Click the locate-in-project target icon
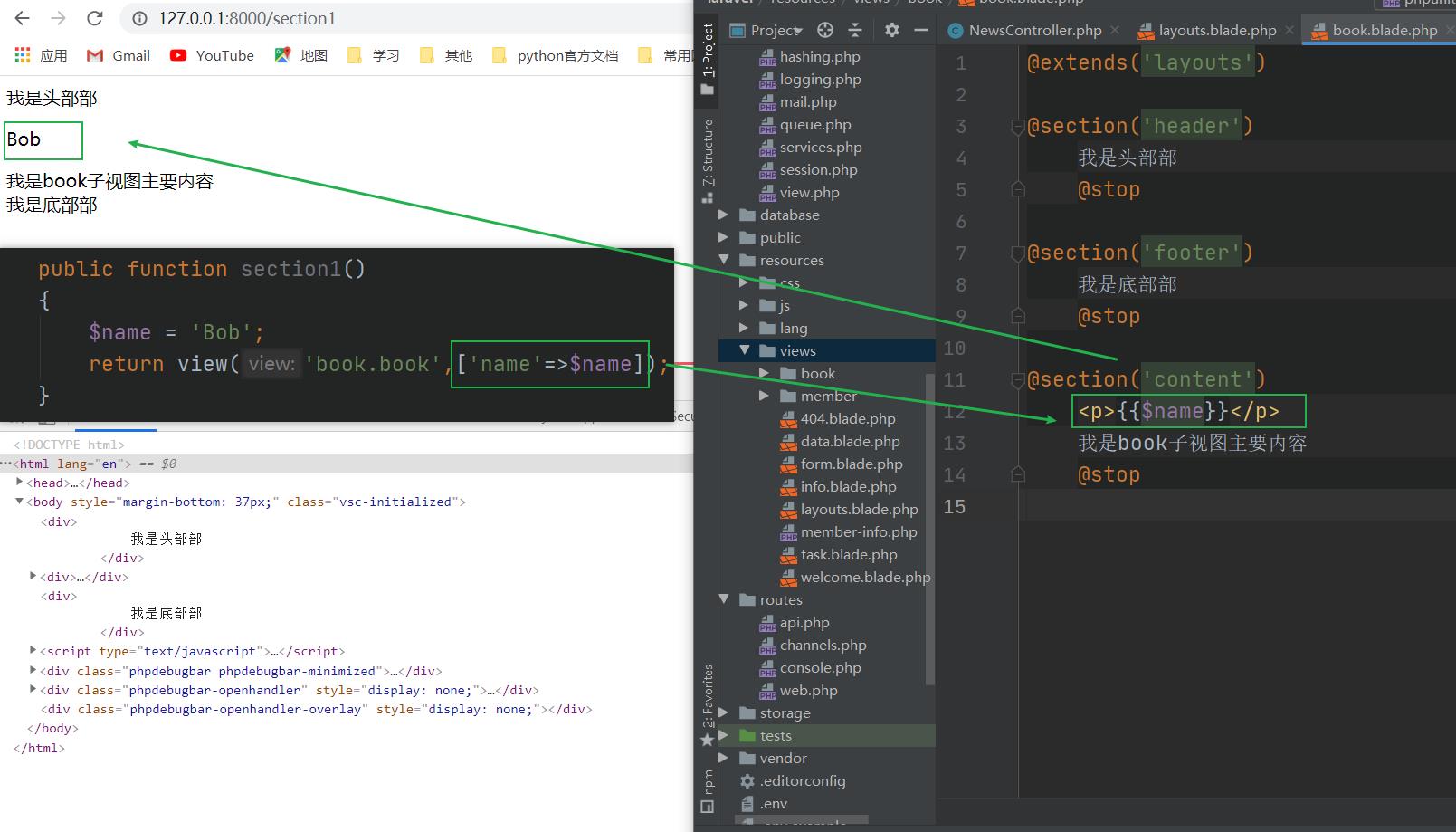Viewport: 1456px width, 832px height. [x=825, y=30]
